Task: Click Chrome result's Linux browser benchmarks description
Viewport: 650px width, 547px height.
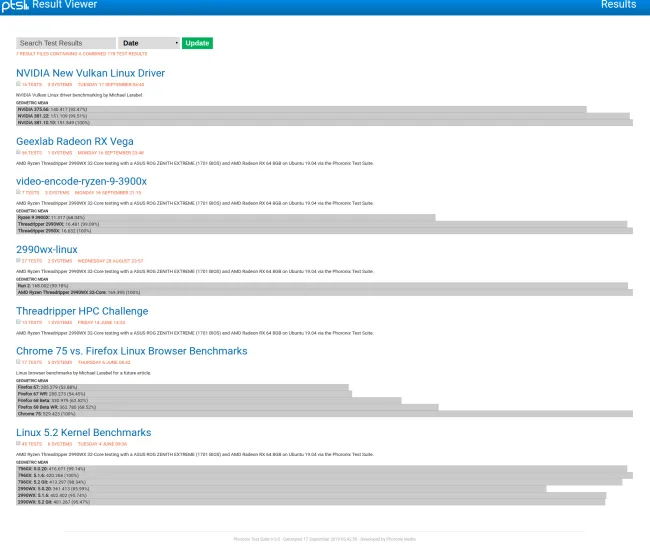Action: (x=83, y=373)
